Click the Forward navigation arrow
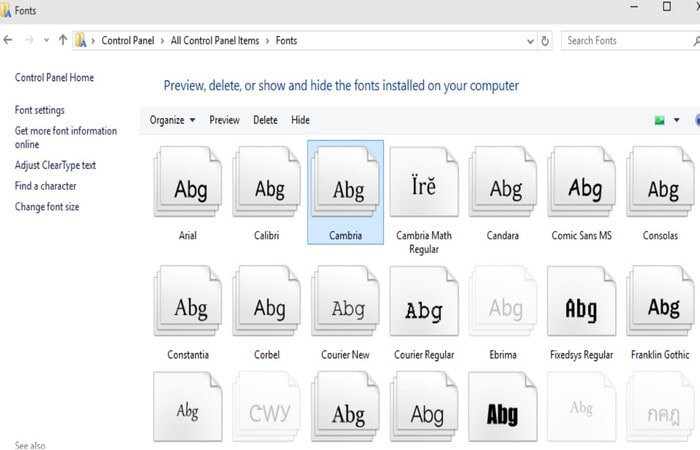700x450 pixels. pyautogui.click(x=29, y=40)
